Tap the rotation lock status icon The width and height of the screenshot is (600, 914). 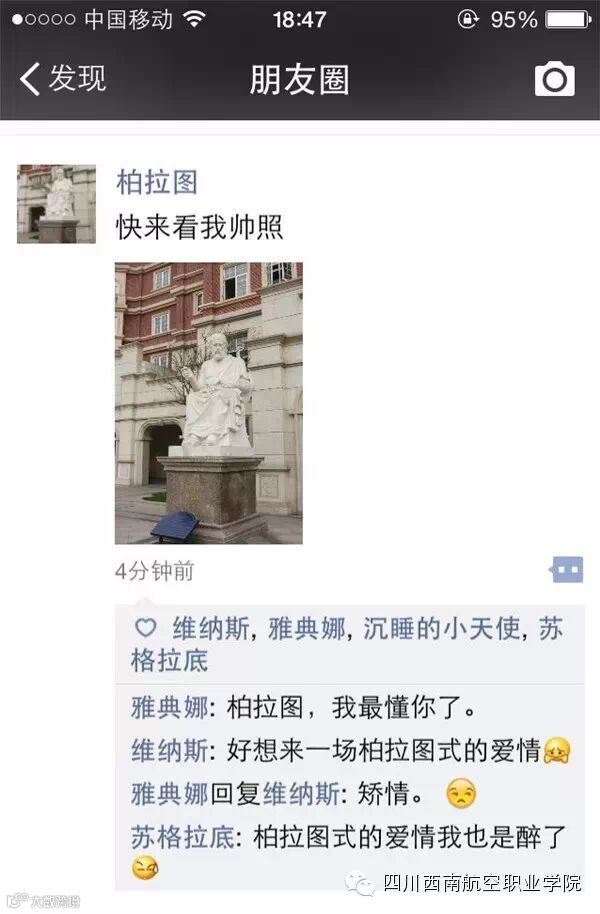468,19
